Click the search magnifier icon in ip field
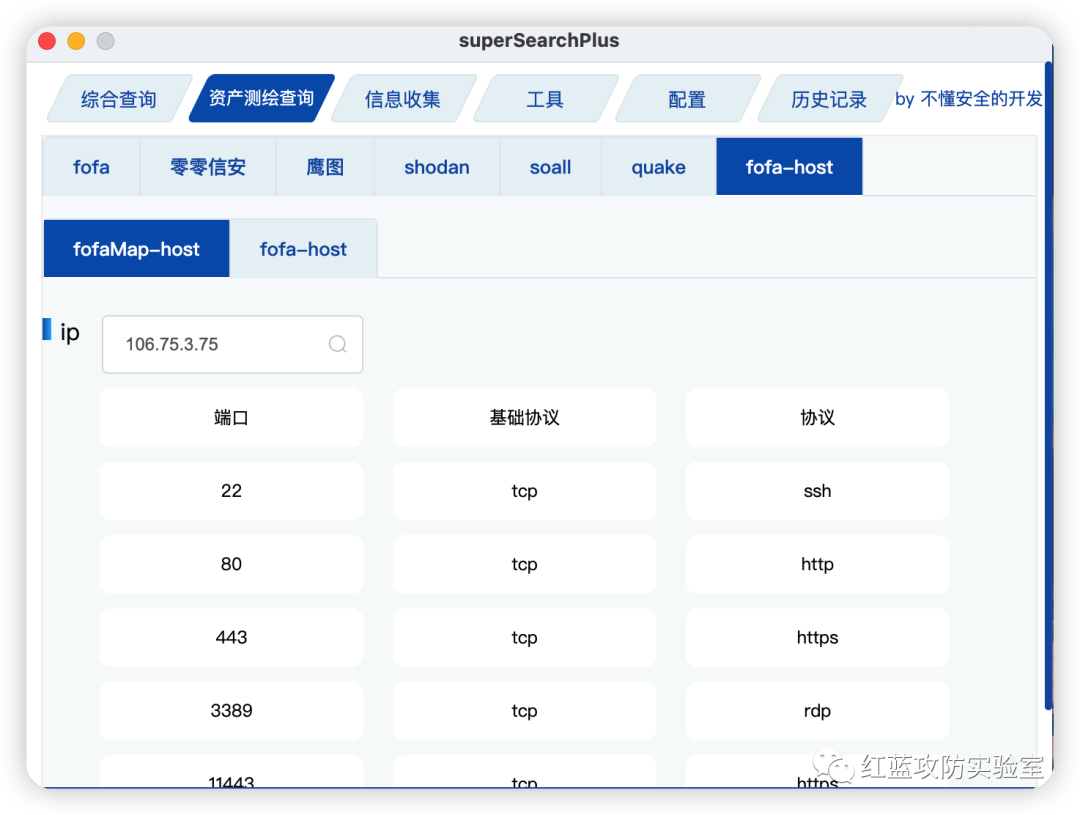The width and height of the screenshot is (1080, 815). tap(338, 344)
